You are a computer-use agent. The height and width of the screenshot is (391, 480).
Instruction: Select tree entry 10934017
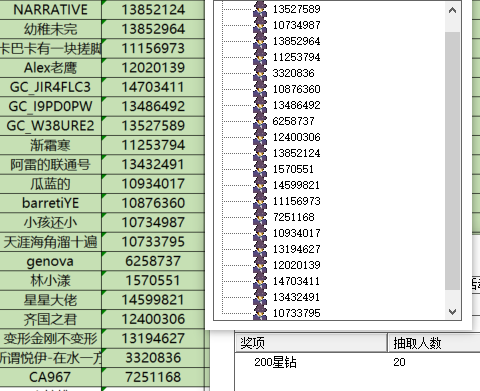tap(296, 233)
